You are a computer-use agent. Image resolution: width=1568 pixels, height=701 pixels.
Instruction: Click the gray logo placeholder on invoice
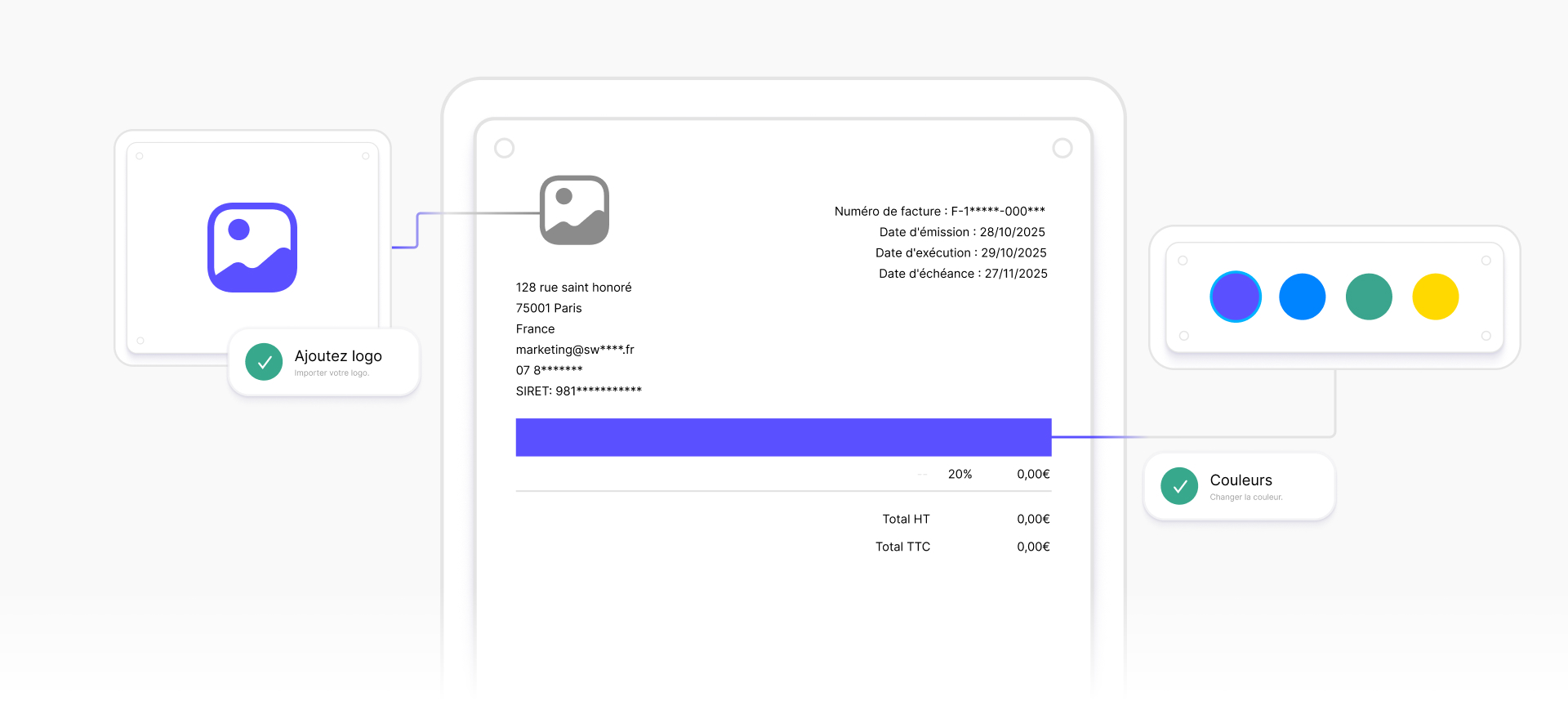574,210
